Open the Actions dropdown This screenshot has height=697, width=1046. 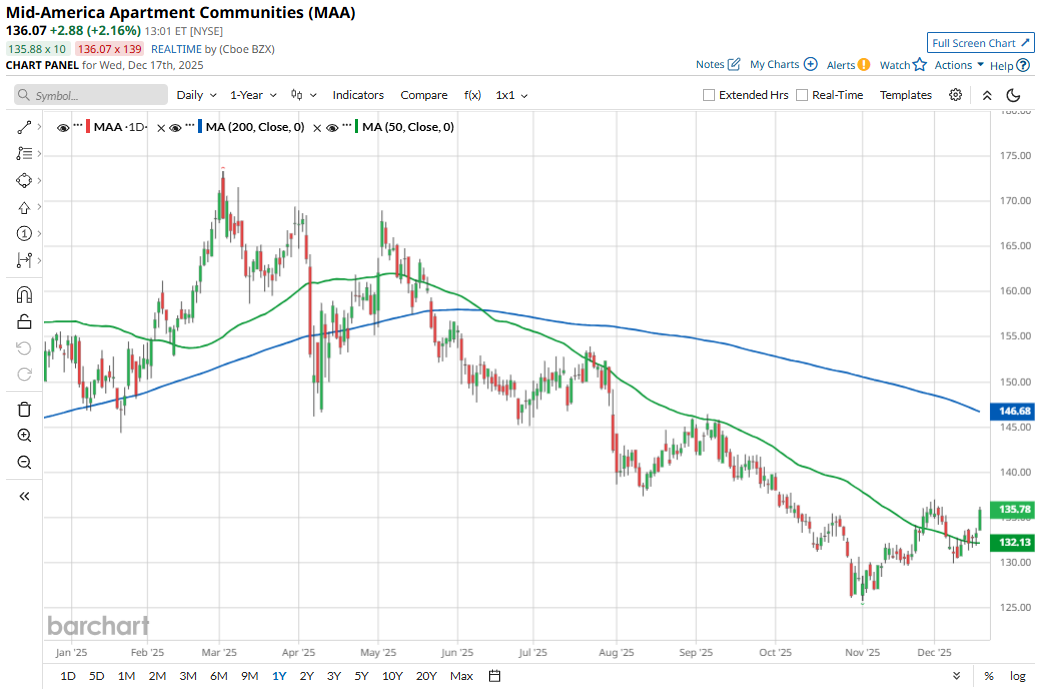click(x=959, y=65)
